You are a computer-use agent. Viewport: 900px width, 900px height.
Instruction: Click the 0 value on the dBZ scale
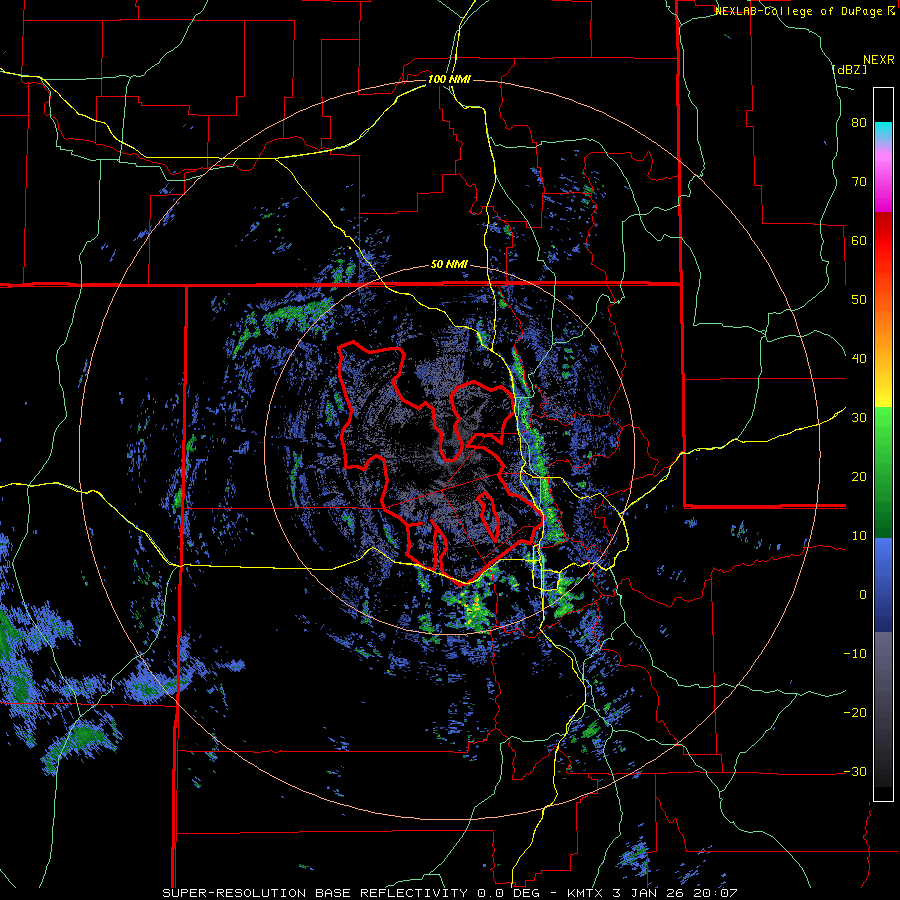(x=863, y=595)
